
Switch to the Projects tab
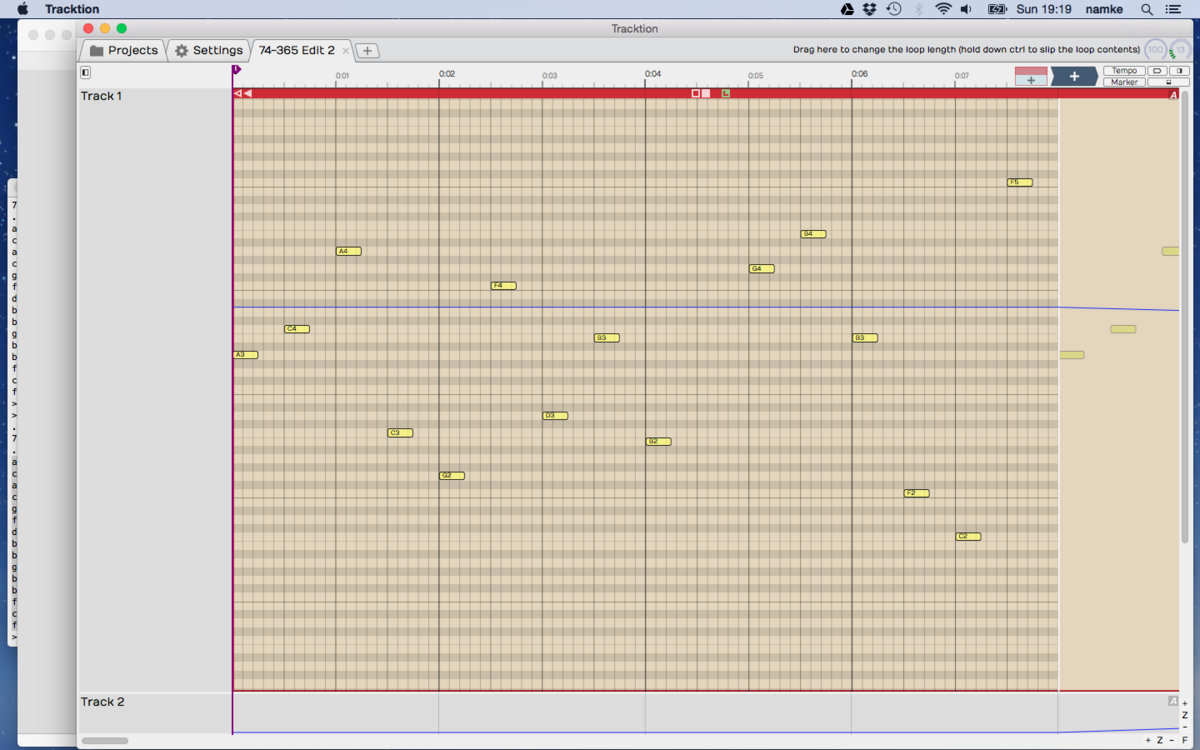(124, 50)
